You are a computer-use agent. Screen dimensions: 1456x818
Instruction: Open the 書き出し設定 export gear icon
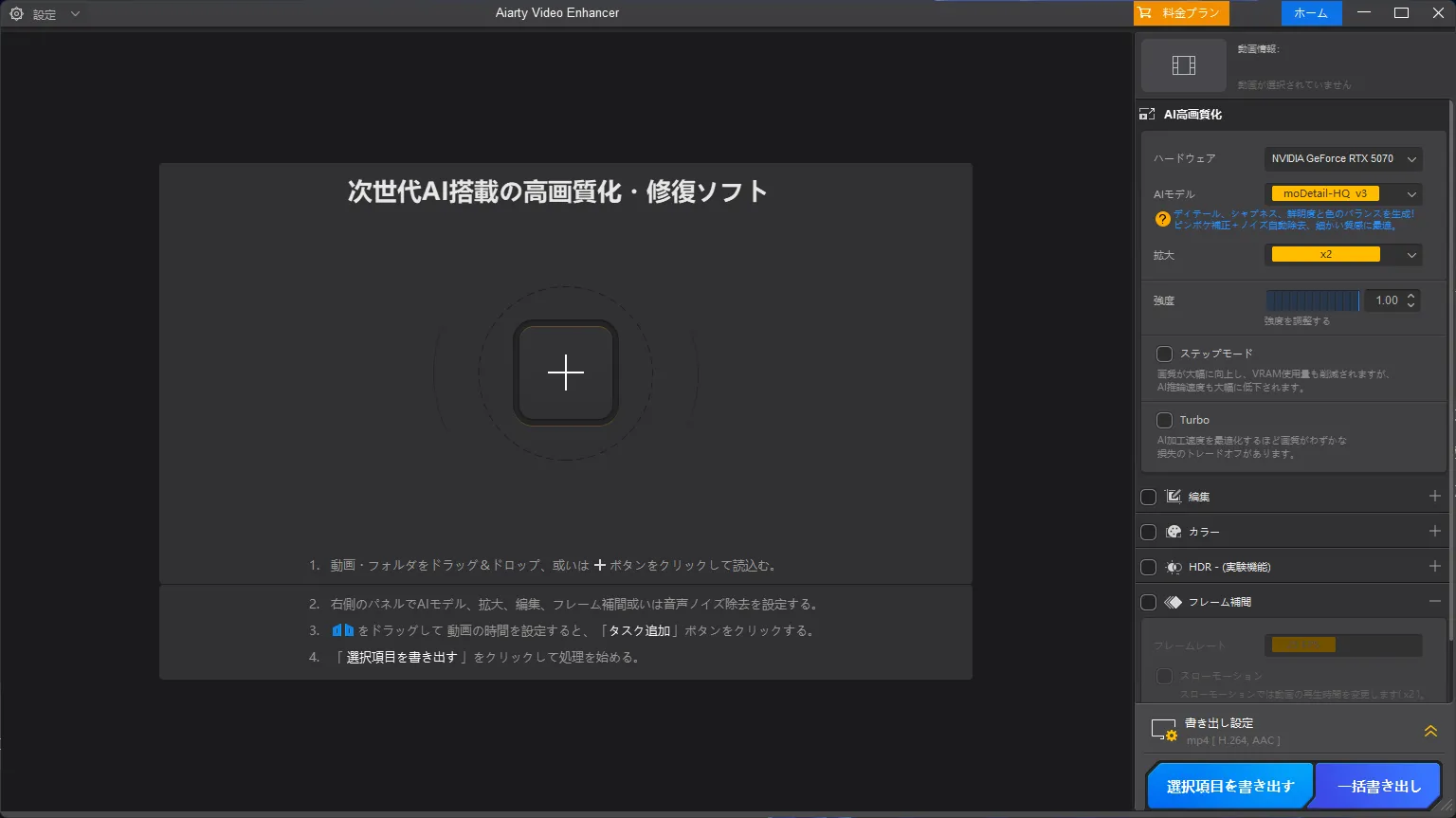(x=1164, y=730)
